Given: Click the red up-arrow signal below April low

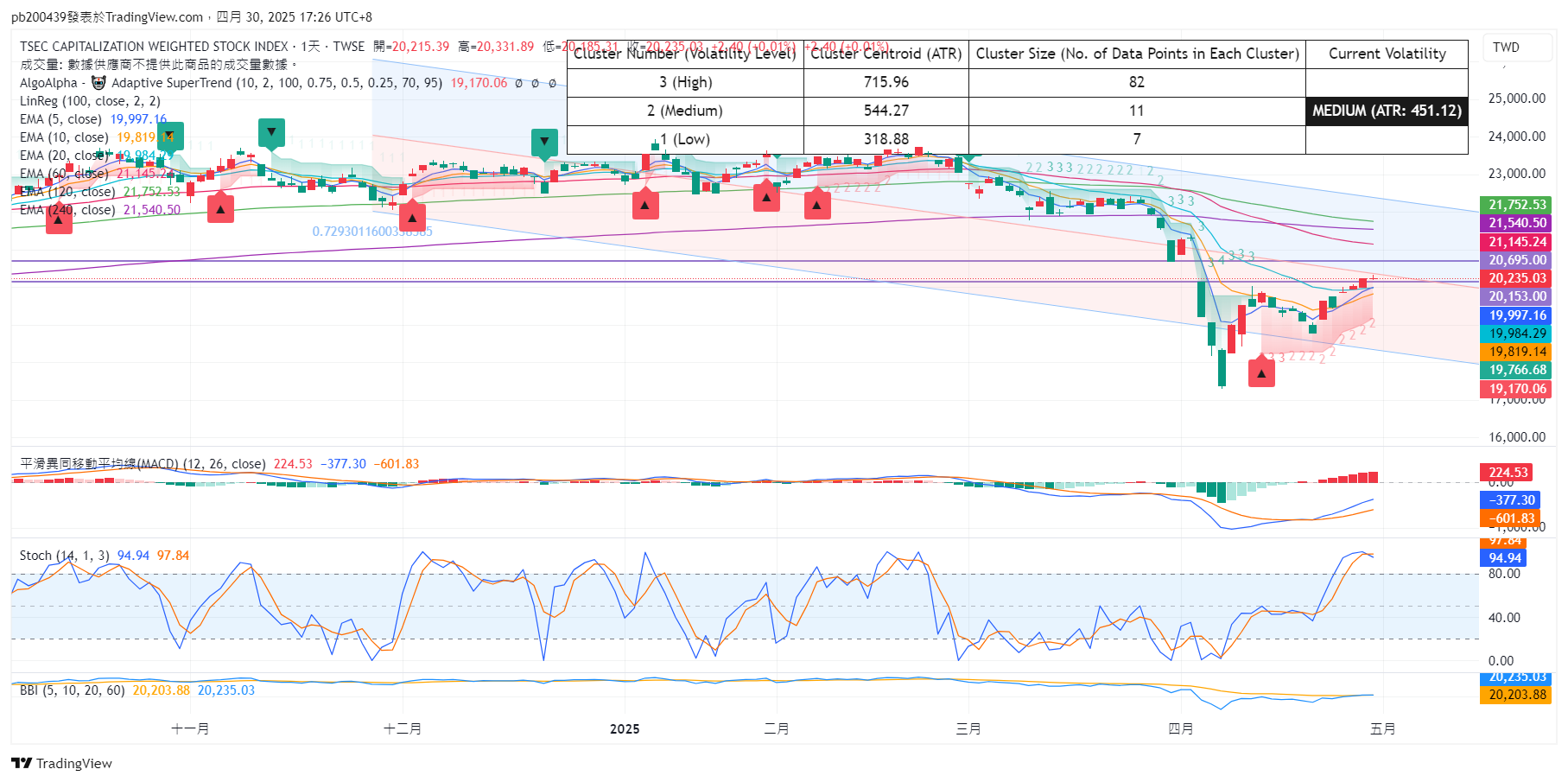Looking at the screenshot, I should pyautogui.click(x=1261, y=373).
